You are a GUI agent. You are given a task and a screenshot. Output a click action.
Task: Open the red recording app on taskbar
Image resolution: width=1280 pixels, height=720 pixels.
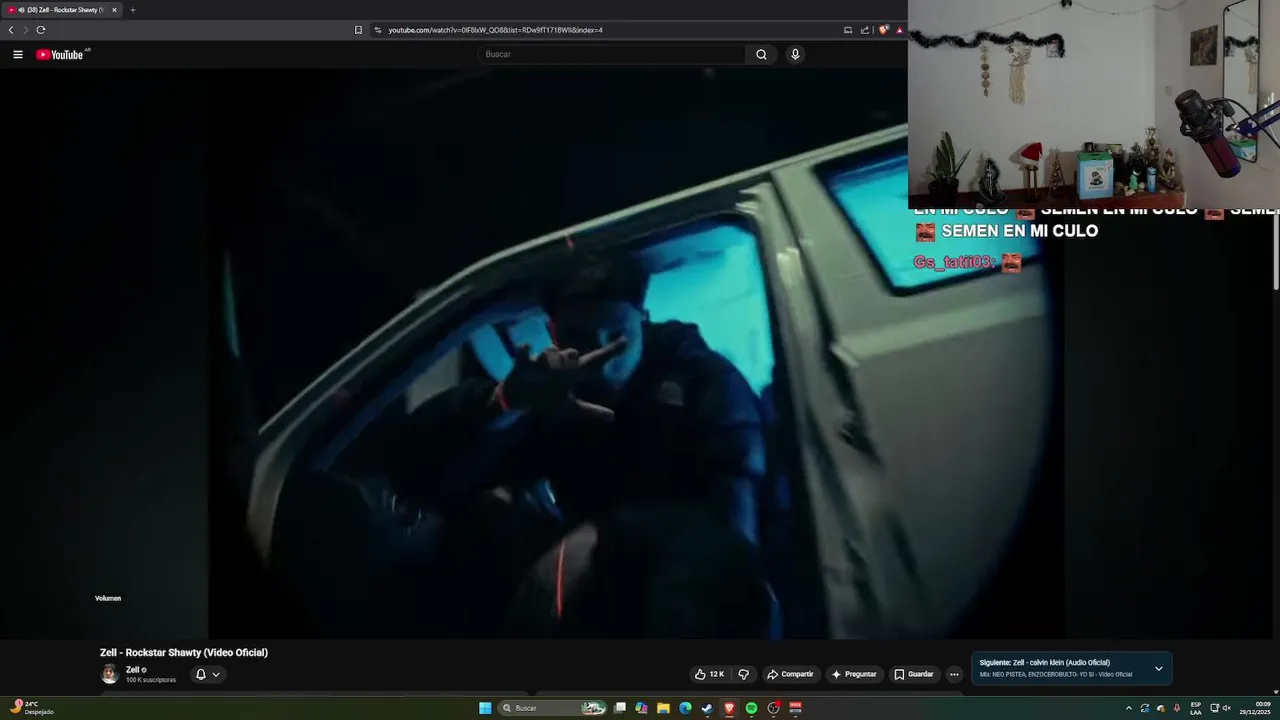(796, 708)
